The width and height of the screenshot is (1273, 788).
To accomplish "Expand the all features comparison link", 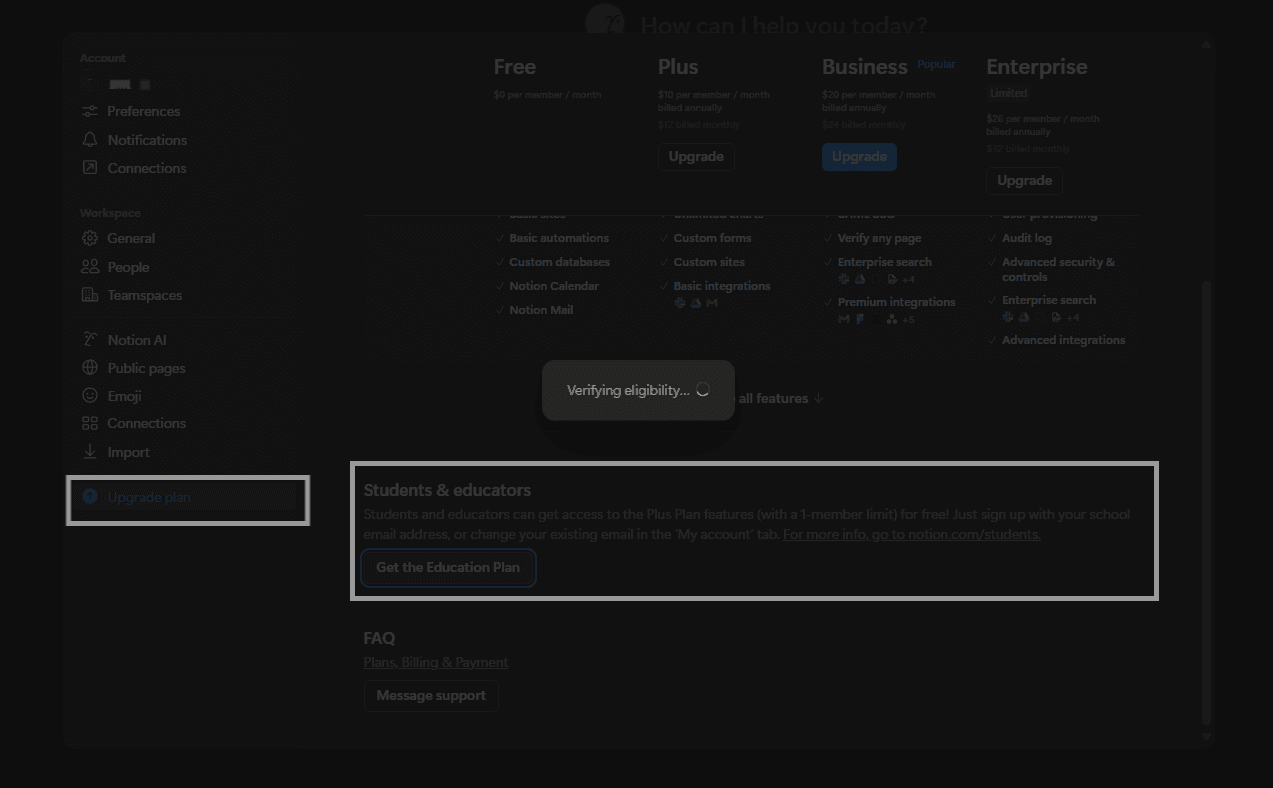I will pos(780,398).
